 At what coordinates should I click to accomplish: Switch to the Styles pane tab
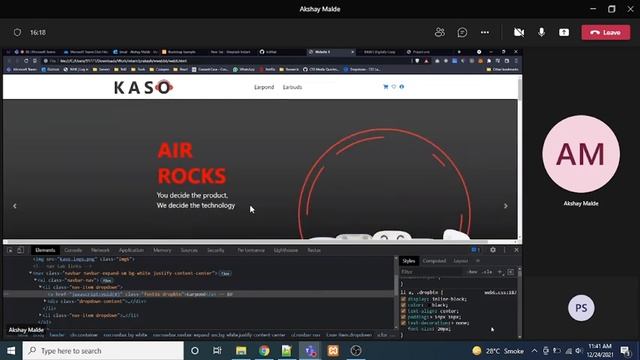point(409,261)
